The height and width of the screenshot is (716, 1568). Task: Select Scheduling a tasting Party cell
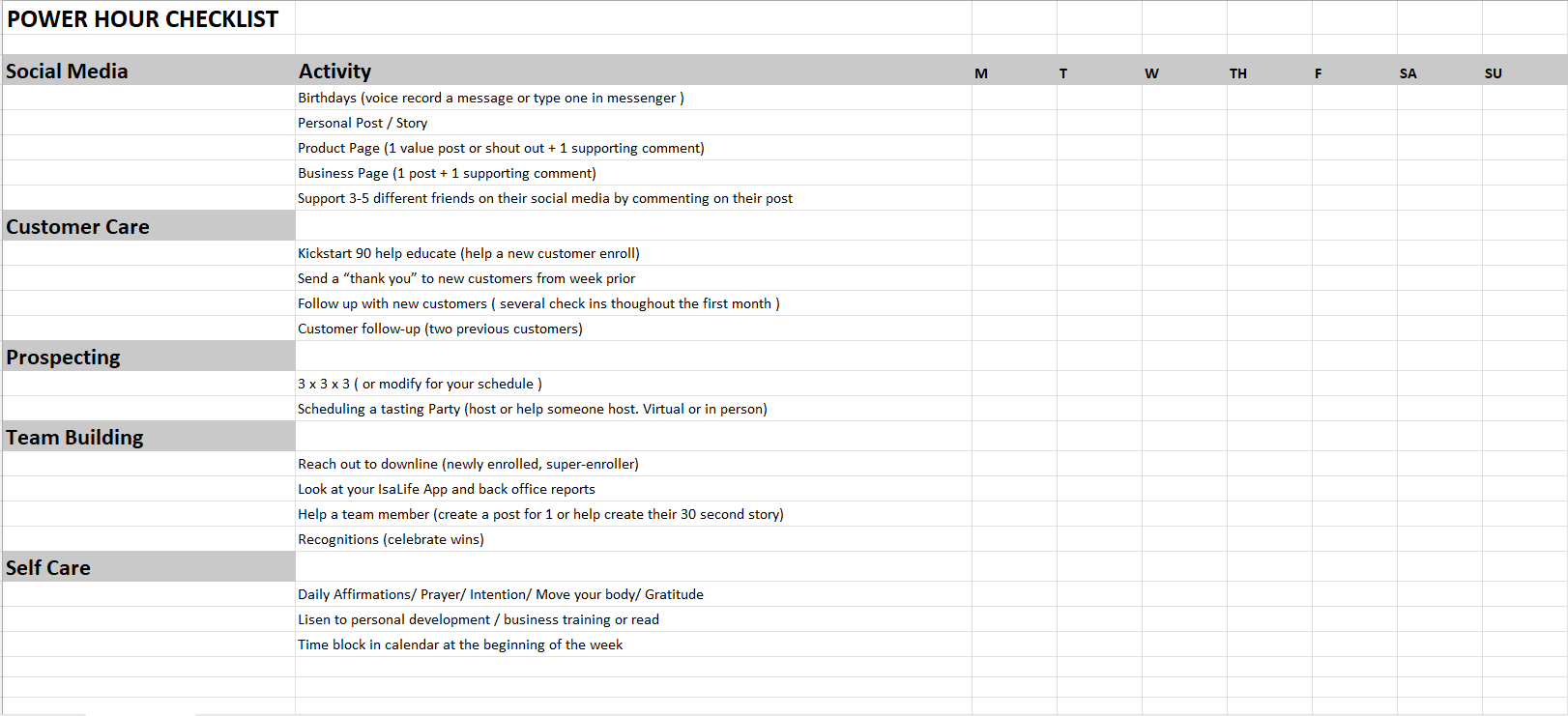(633, 409)
